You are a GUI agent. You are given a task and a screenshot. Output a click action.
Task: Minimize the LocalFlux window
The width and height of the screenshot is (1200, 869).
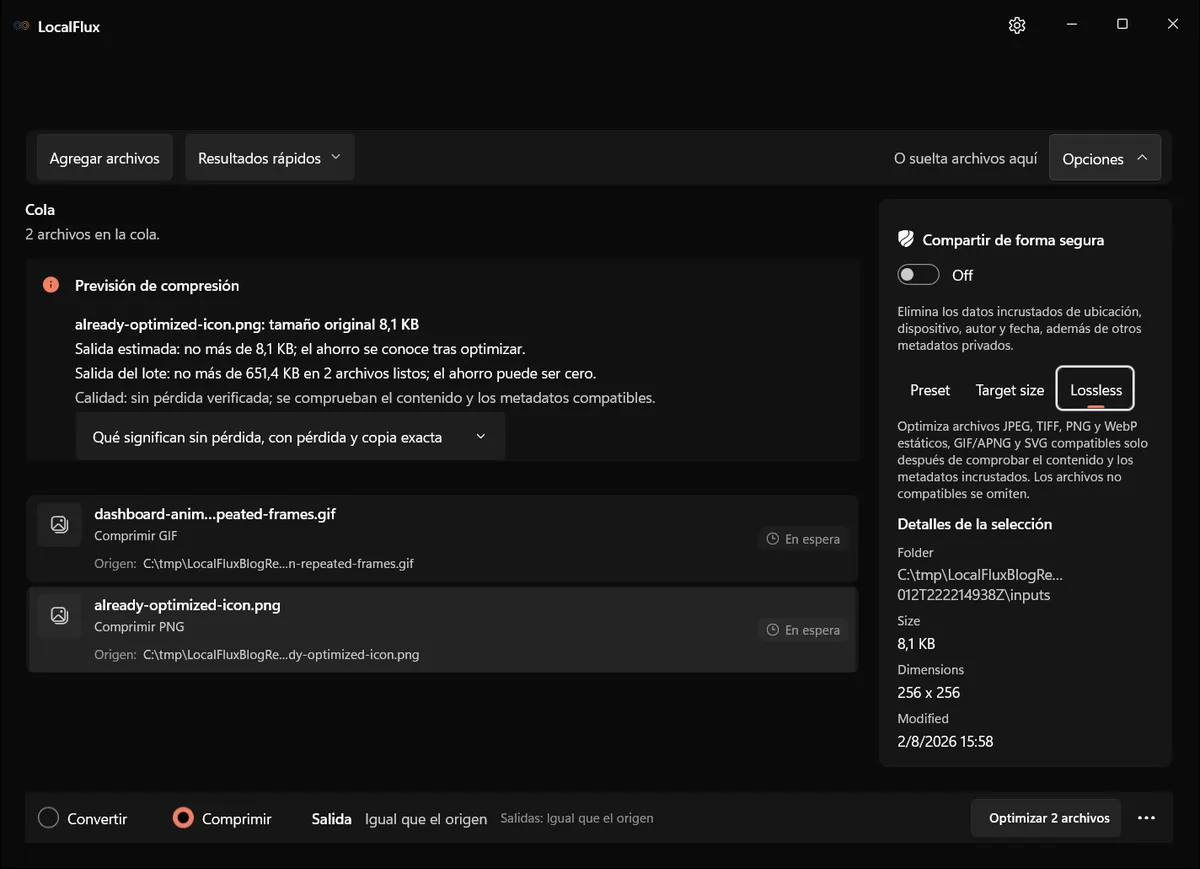pos(1071,25)
